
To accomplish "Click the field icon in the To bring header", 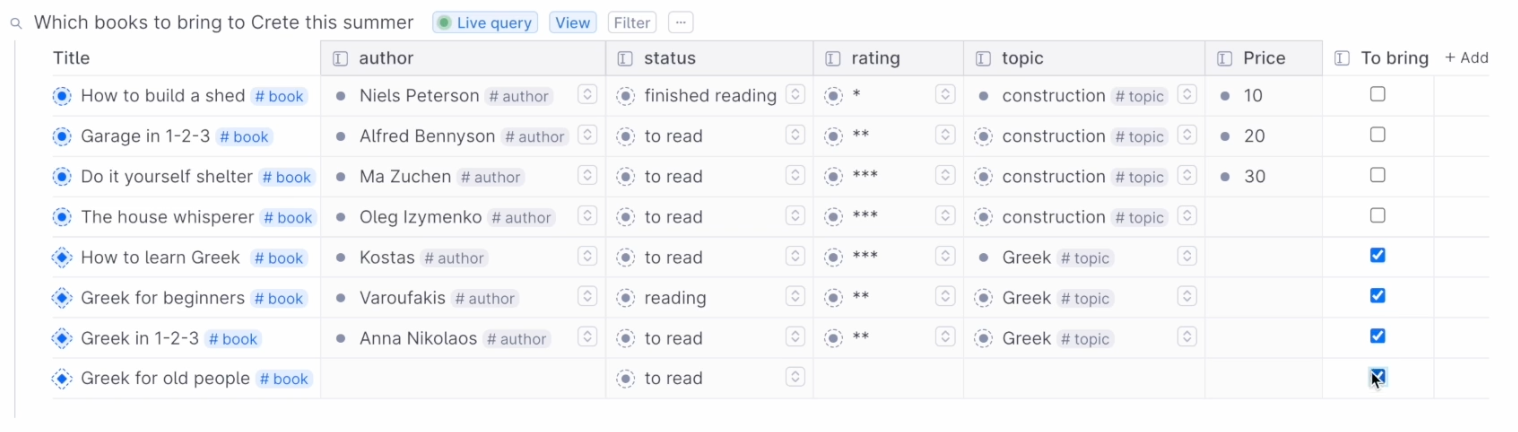I will [x=1343, y=59].
